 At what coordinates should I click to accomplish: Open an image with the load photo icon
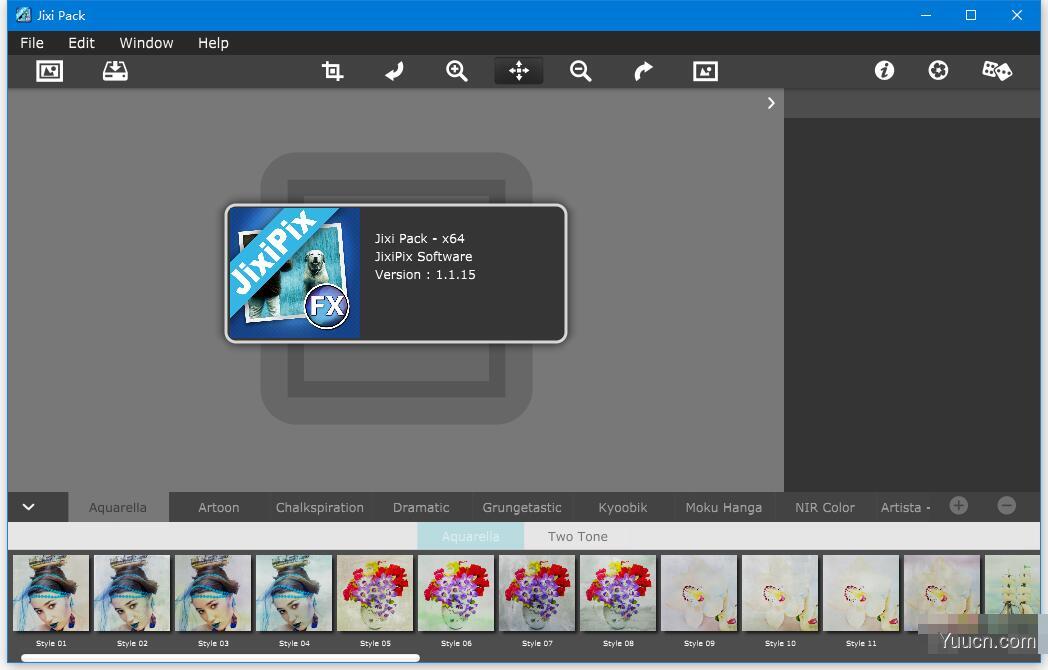point(49,71)
